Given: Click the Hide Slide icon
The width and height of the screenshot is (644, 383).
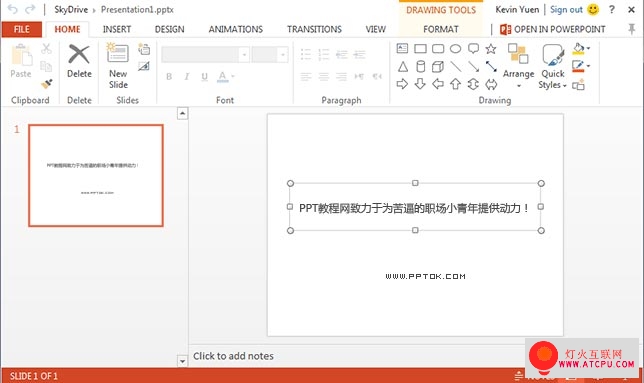Looking at the screenshot, I should tap(144, 66).
